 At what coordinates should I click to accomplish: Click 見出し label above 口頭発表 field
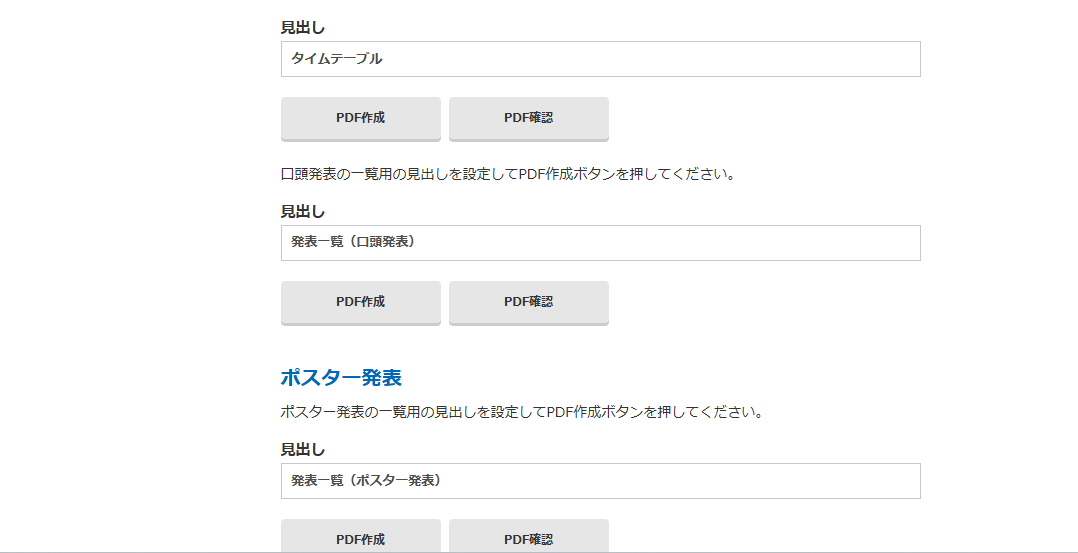click(302, 212)
